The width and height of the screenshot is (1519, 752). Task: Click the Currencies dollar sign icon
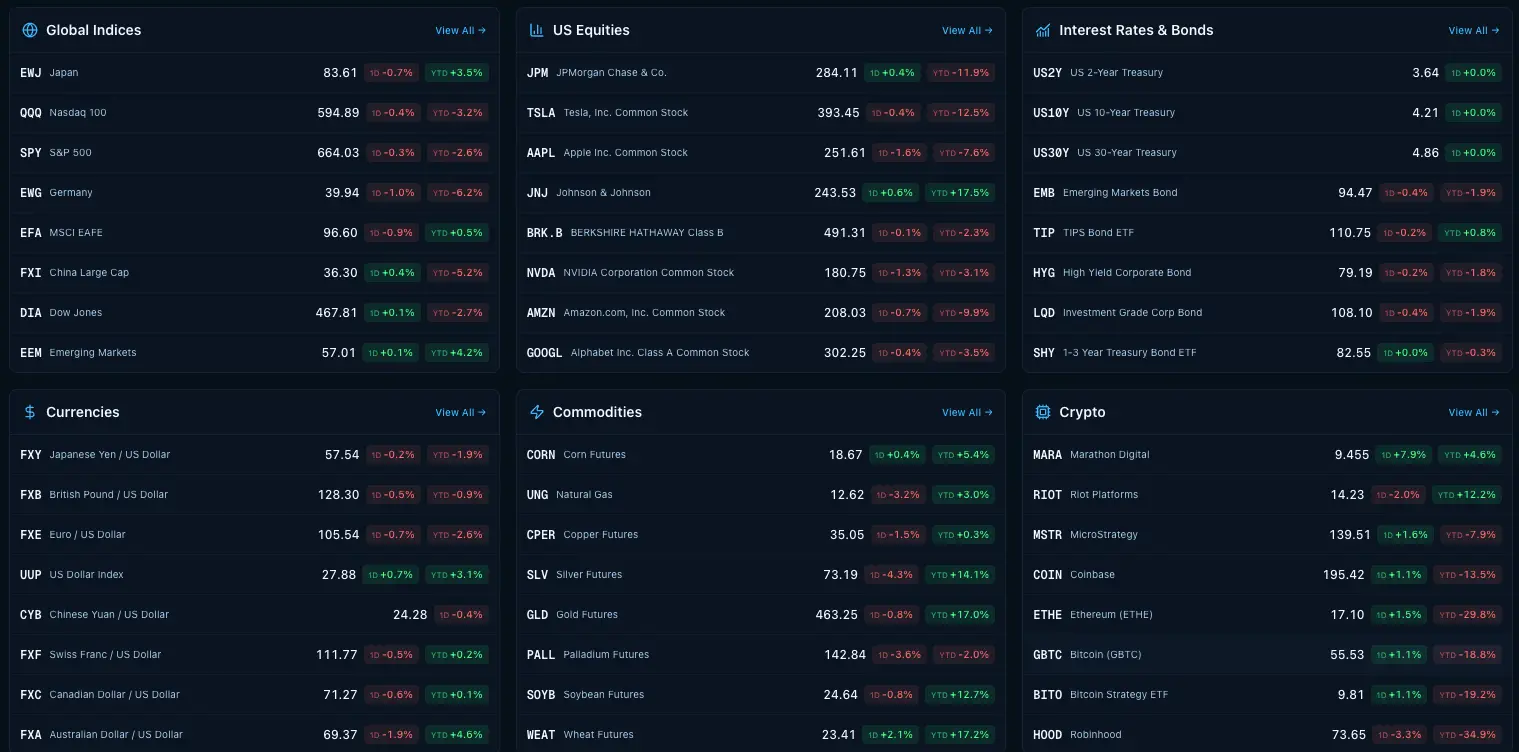(x=30, y=412)
